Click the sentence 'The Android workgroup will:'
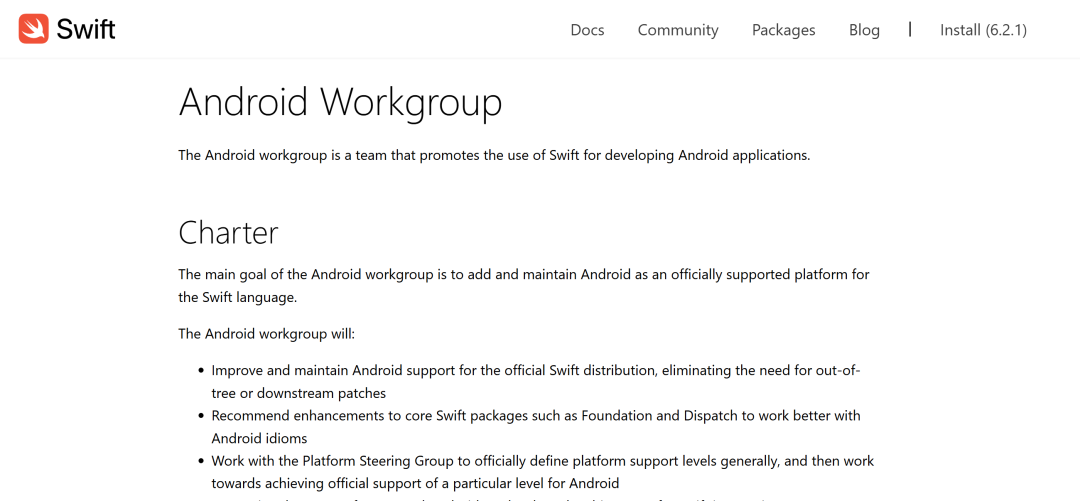 [267, 334]
